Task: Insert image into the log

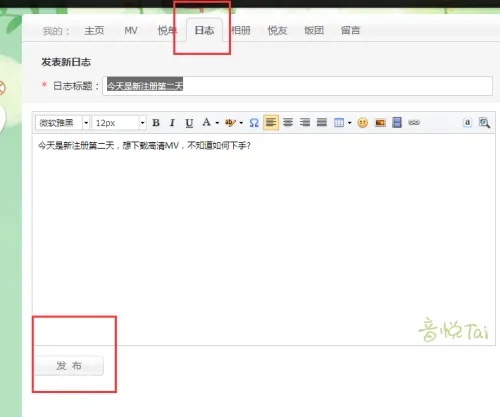Action: click(x=380, y=123)
